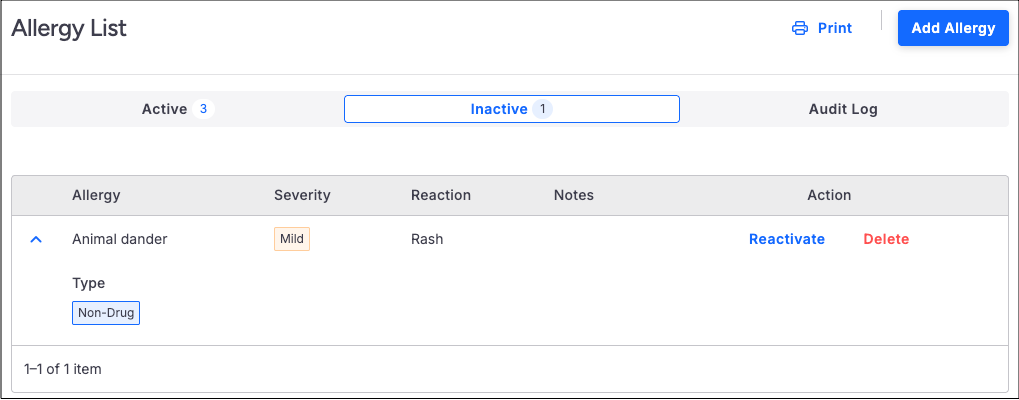Image resolution: width=1019 pixels, height=400 pixels.
Task: Select the Animal dander allergy name
Action: click(x=120, y=239)
